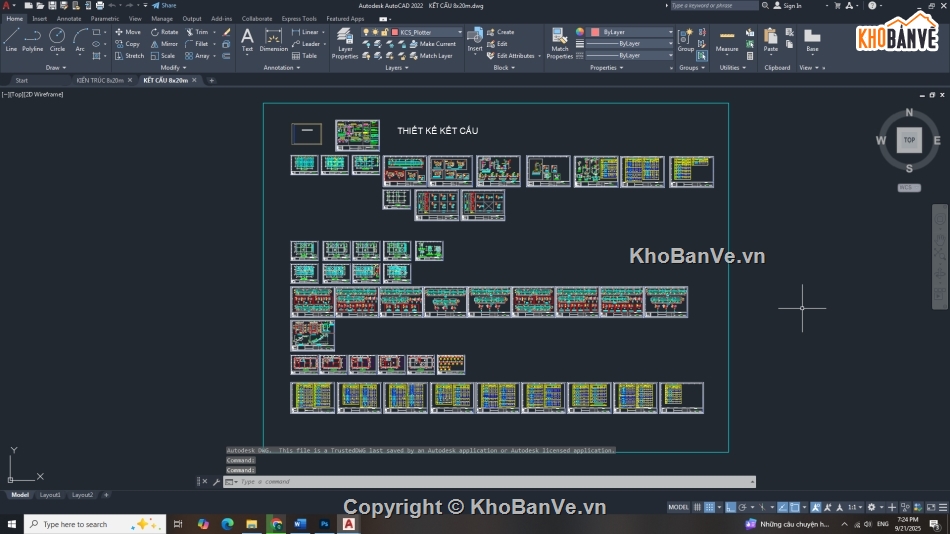Select the Line drawing tool
The image size is (950, 534).
coord(11,39)
